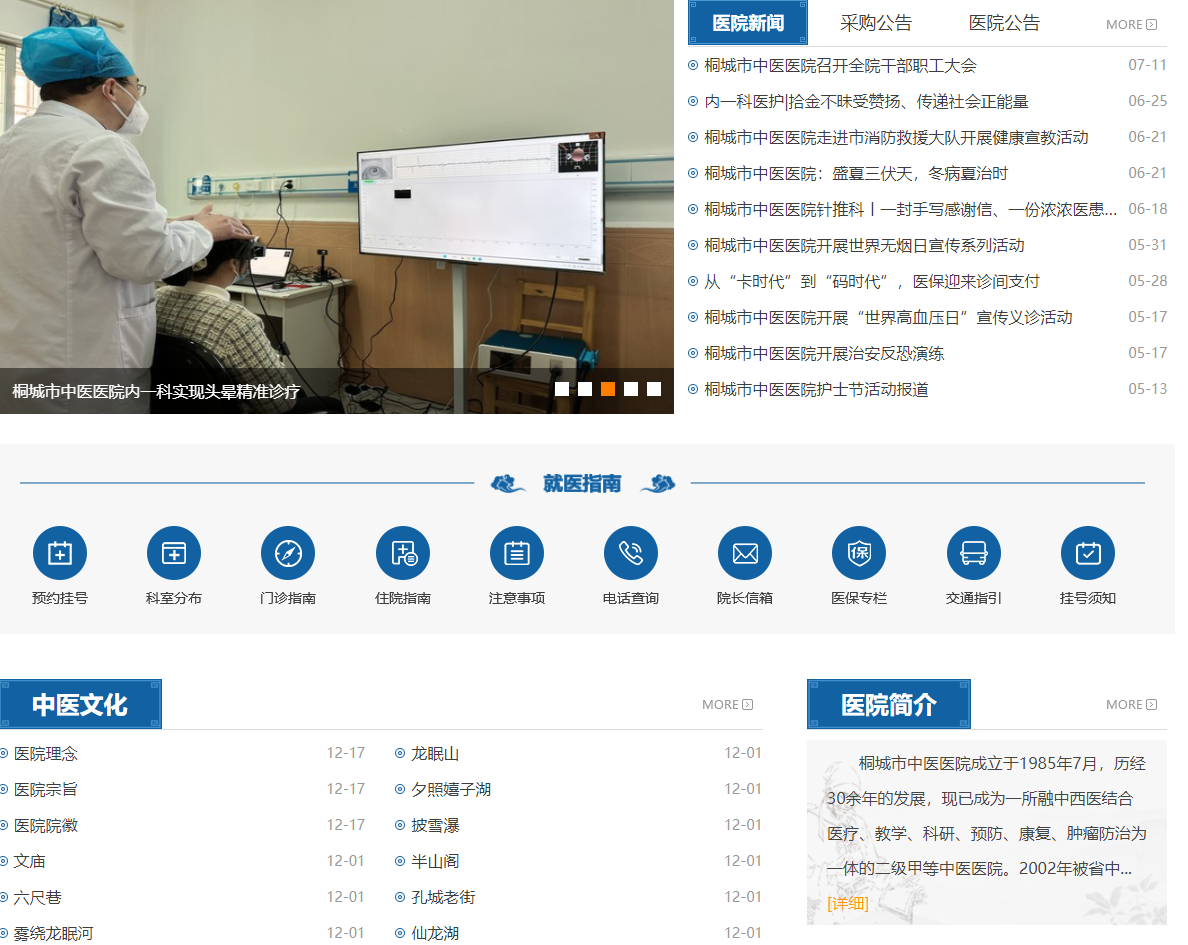Open MORE link beside 医院简介
The width and height of the screenshot is (1188, 945).
click(x=1131, y=704)
